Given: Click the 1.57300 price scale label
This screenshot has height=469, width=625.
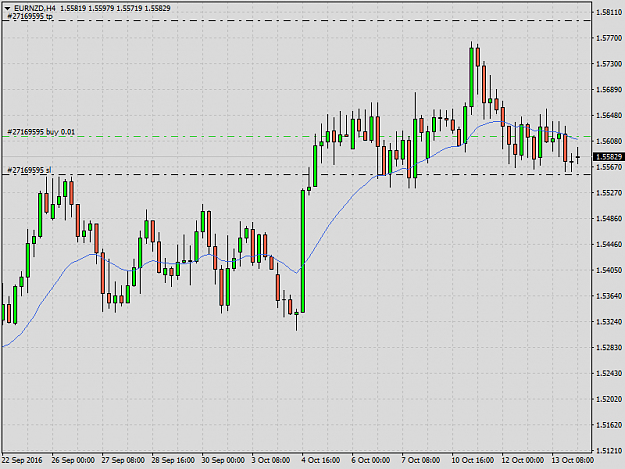Looking at the screenshot, I should (609, 64).
